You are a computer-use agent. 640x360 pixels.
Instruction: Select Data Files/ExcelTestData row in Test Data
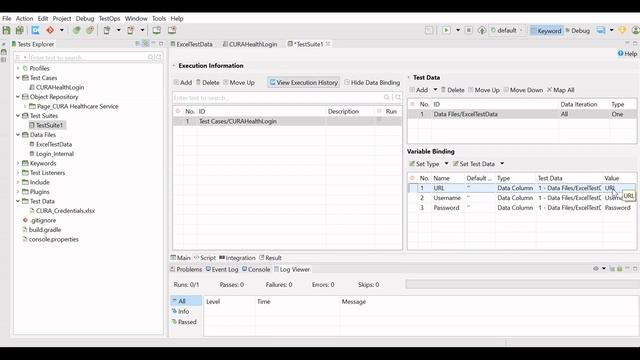point(522,114)
